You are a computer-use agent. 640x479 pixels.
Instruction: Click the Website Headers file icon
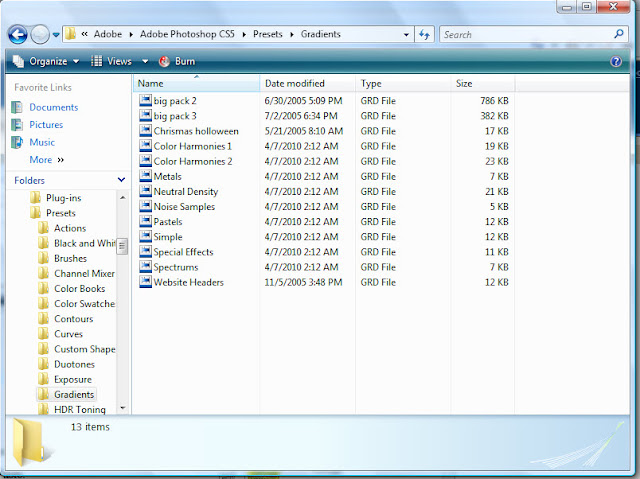pos(145,282)
